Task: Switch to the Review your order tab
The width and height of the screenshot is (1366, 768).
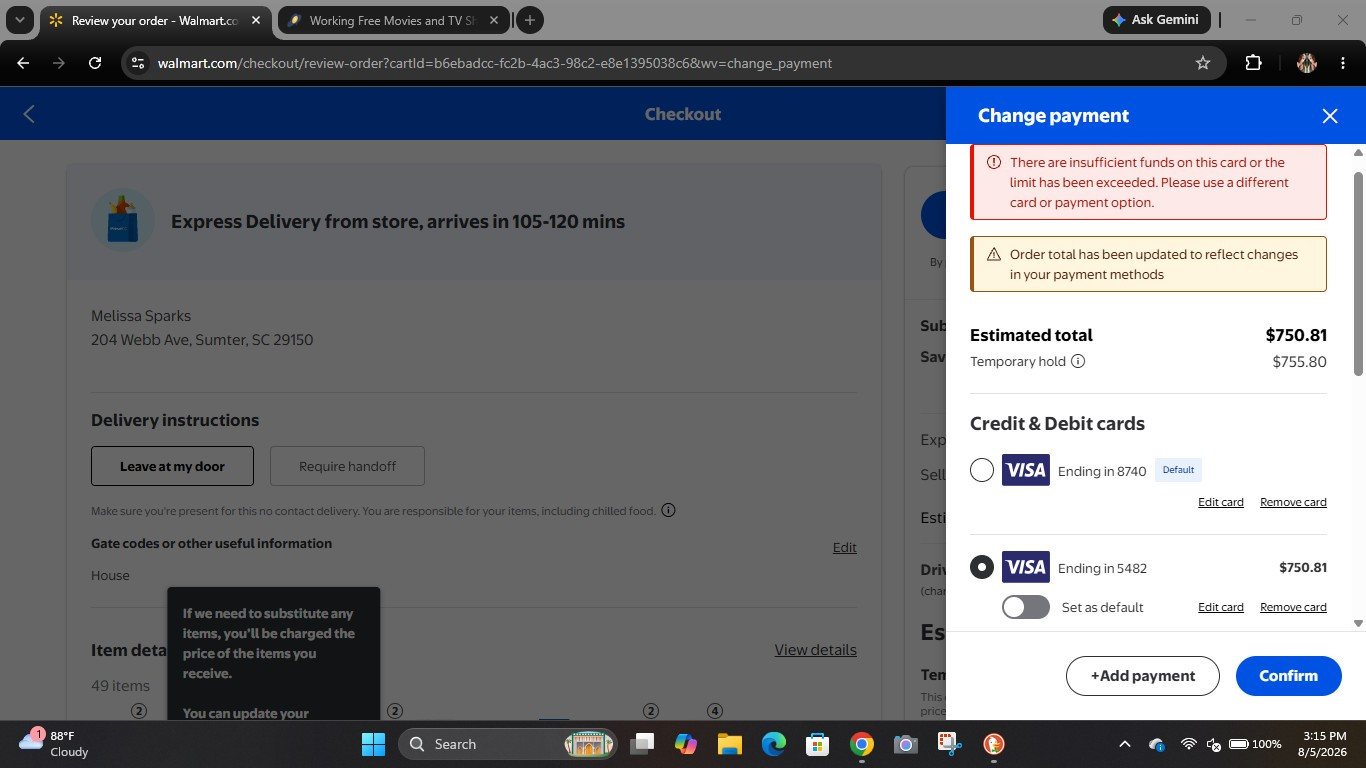Action: [x=154, y=20]
